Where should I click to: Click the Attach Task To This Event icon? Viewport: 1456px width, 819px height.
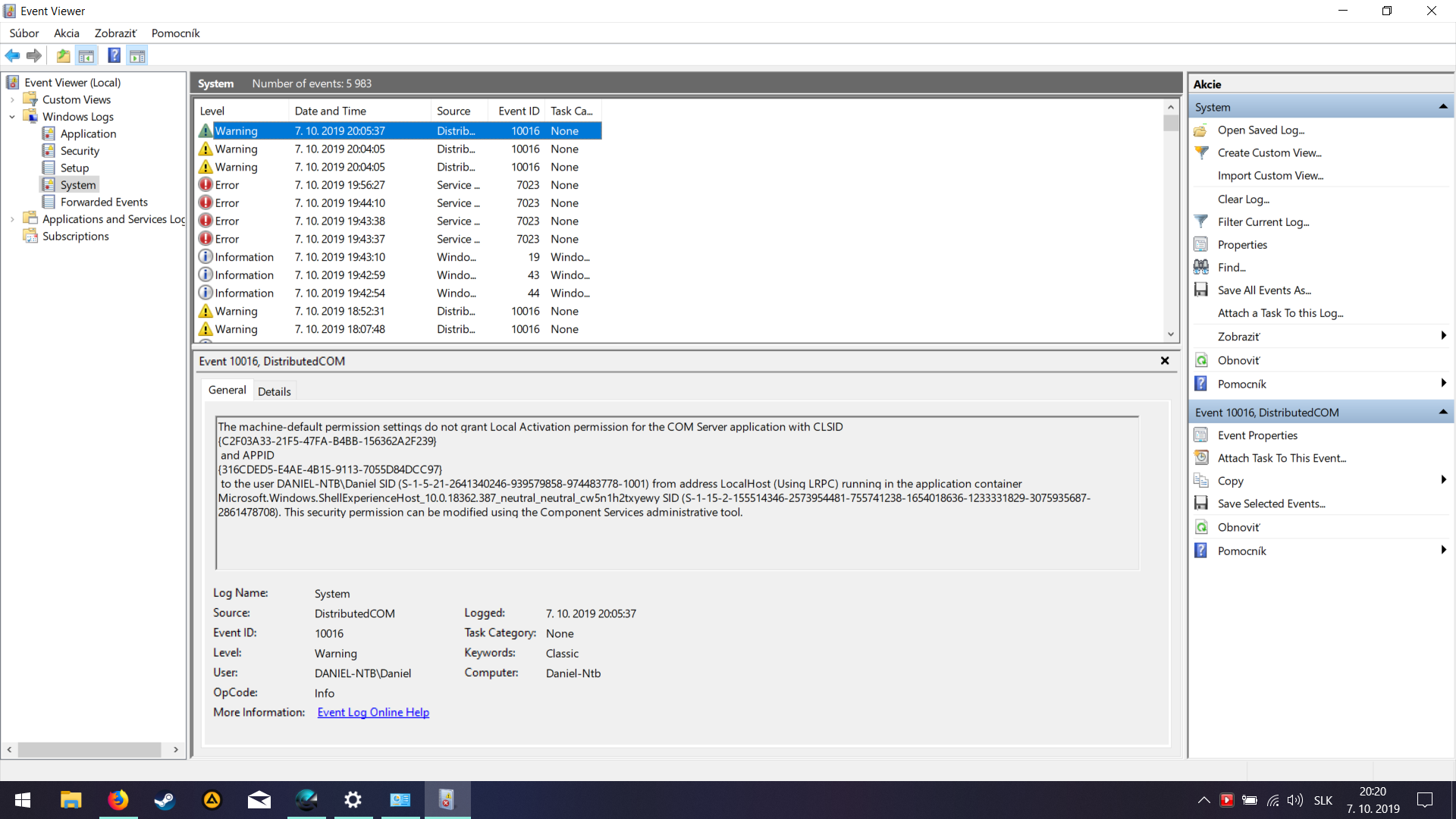(1201, 458)
